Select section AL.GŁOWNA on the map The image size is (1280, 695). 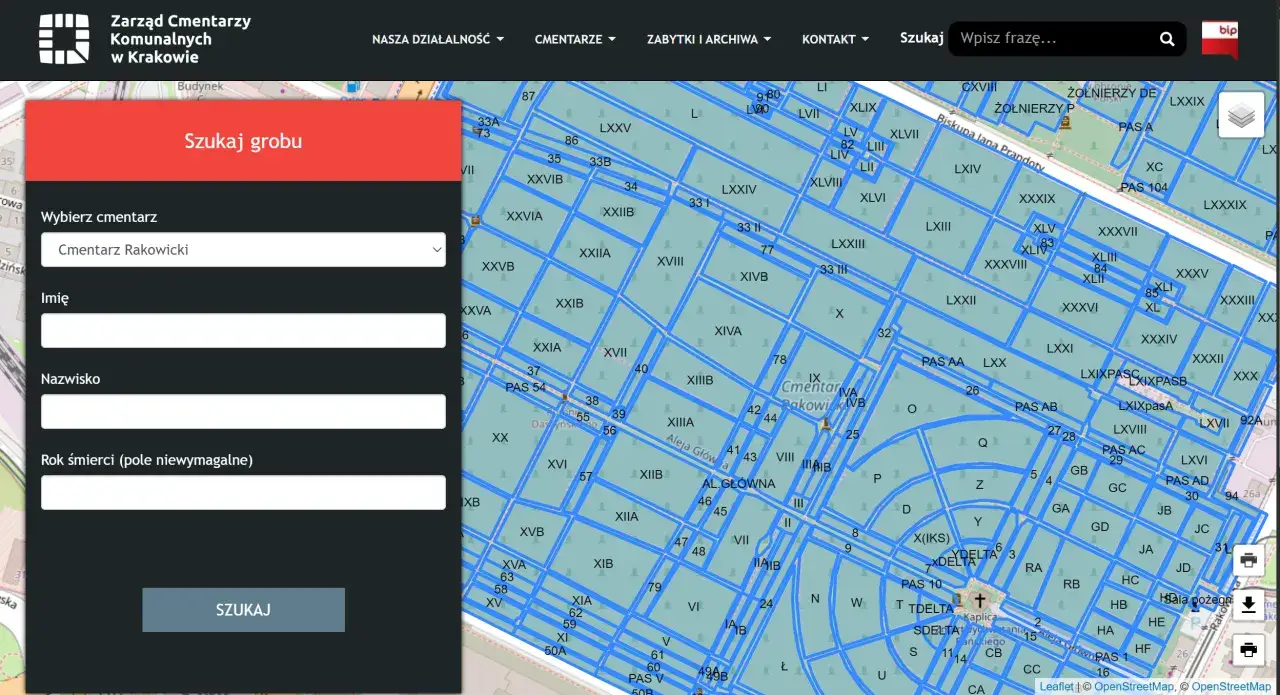[738, 484]
